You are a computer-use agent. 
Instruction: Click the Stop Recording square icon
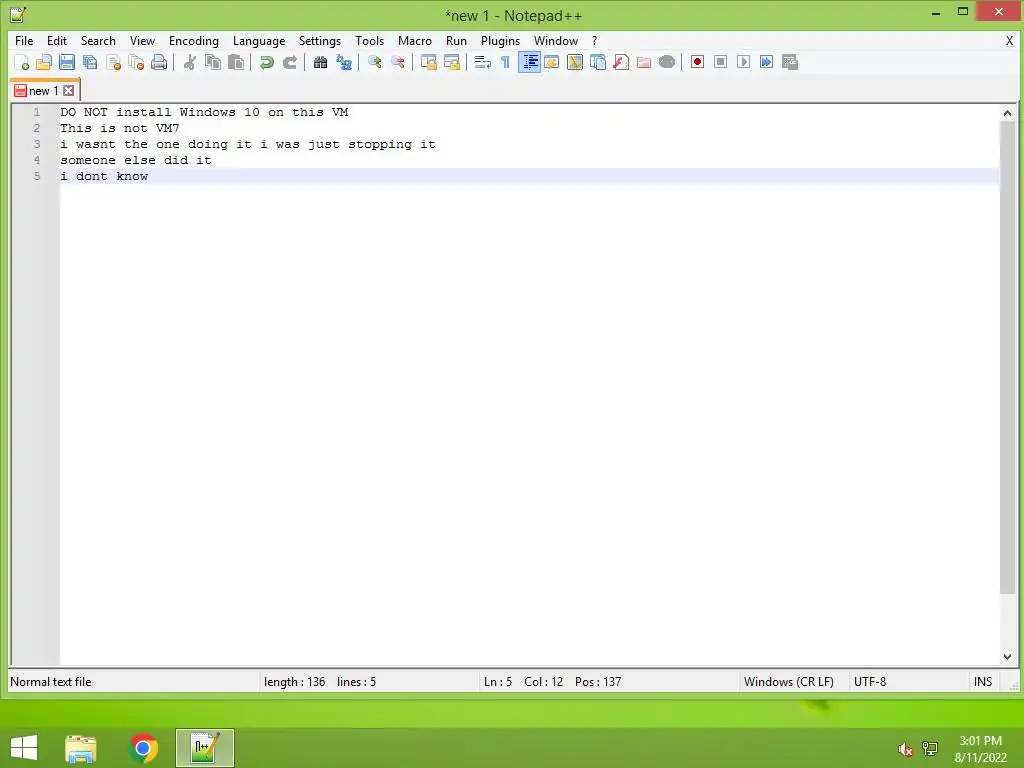720,62
